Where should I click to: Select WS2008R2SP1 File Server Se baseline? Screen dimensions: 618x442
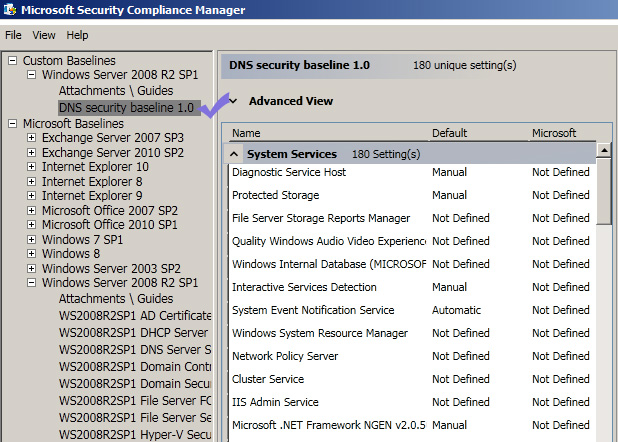tap(135, 418)
